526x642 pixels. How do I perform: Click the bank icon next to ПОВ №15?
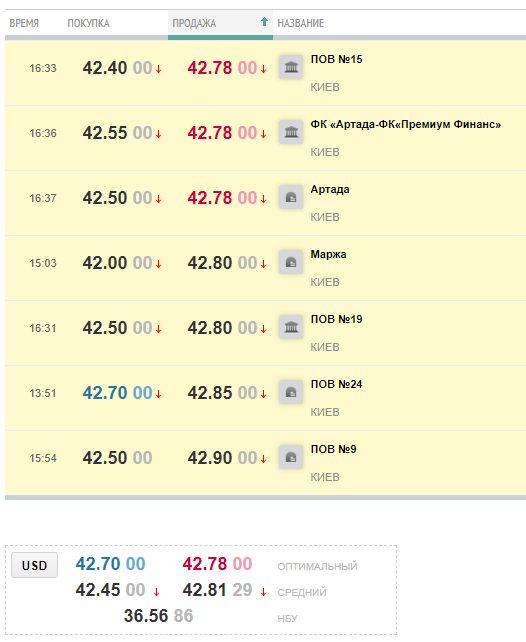click(x=291, y=67)
